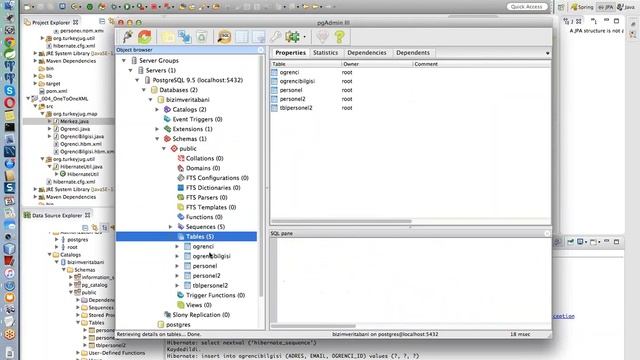This screenshot has width=640, height=360.
Task: Open Chrome from the macOS dock
Action: tap(10, 42)
